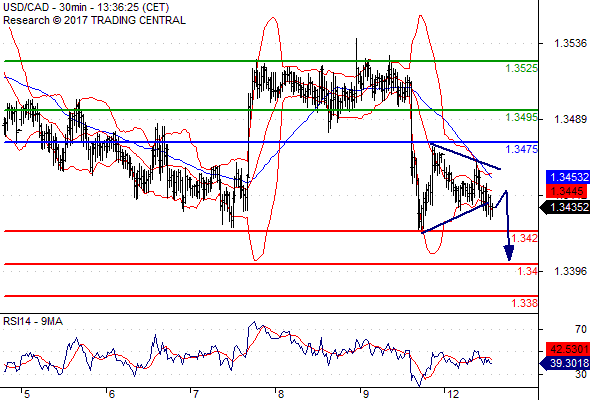Click the Trading Central research copyright text
The image size is (590, 400).
coord(94,20)
